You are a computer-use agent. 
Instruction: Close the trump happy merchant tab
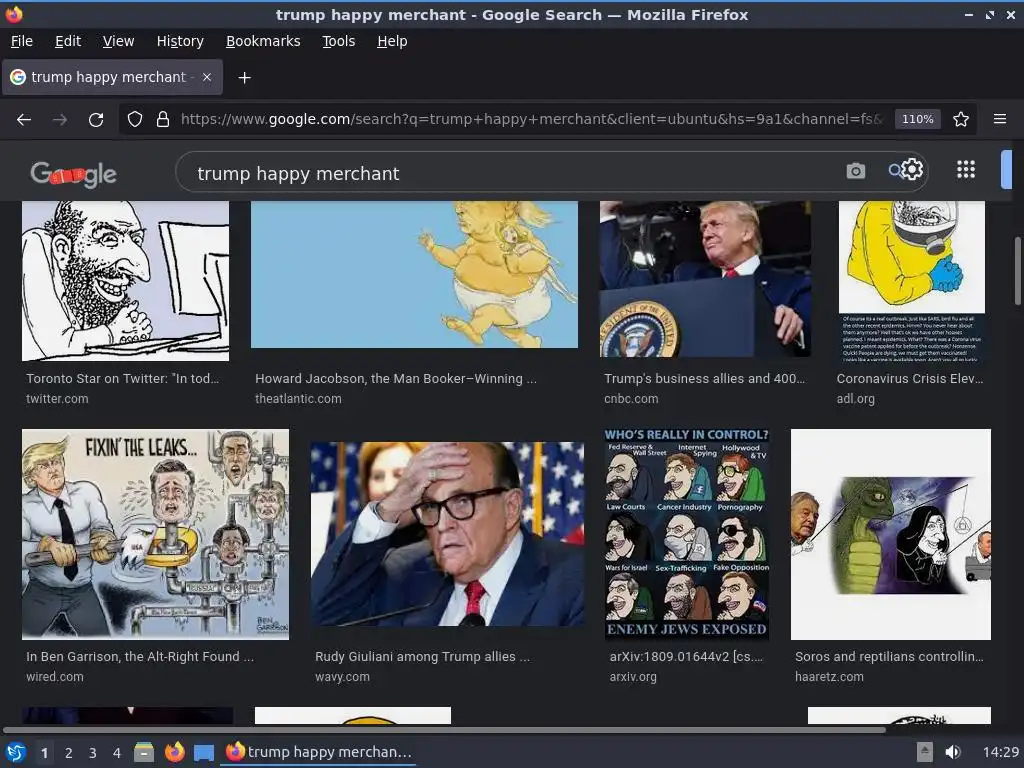click(206, 77)
